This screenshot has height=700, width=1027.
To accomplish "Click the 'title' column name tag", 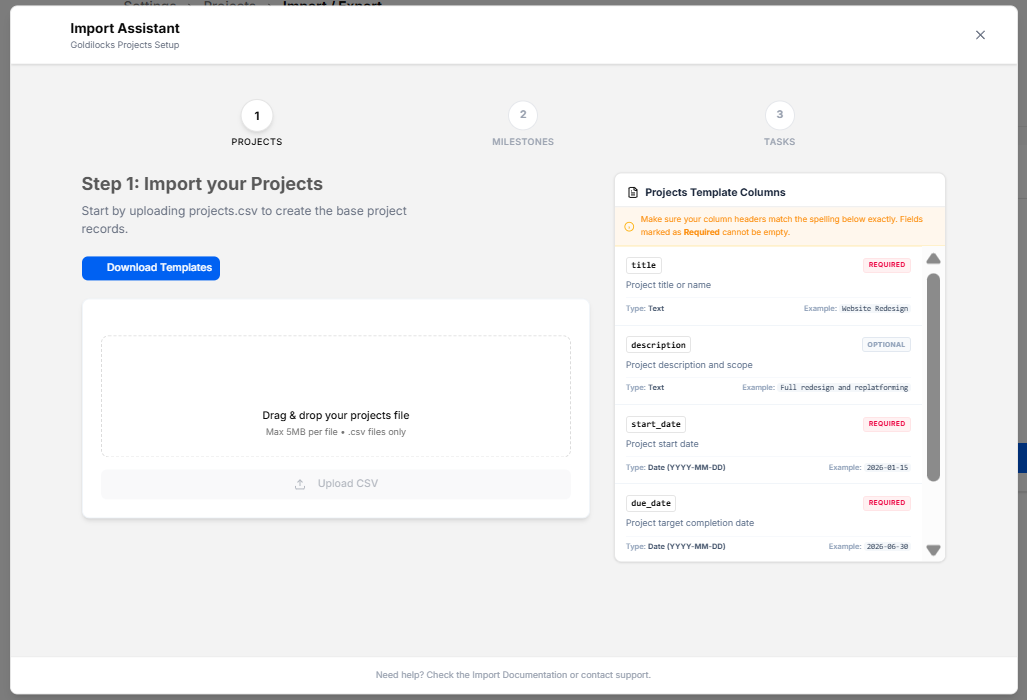I will 643,265.
